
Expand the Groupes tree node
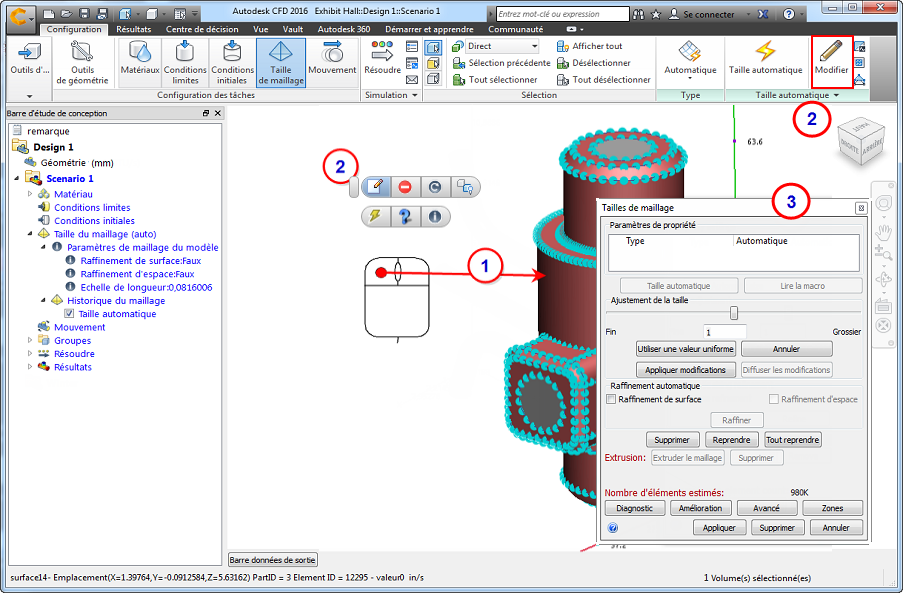click(30, 340)
